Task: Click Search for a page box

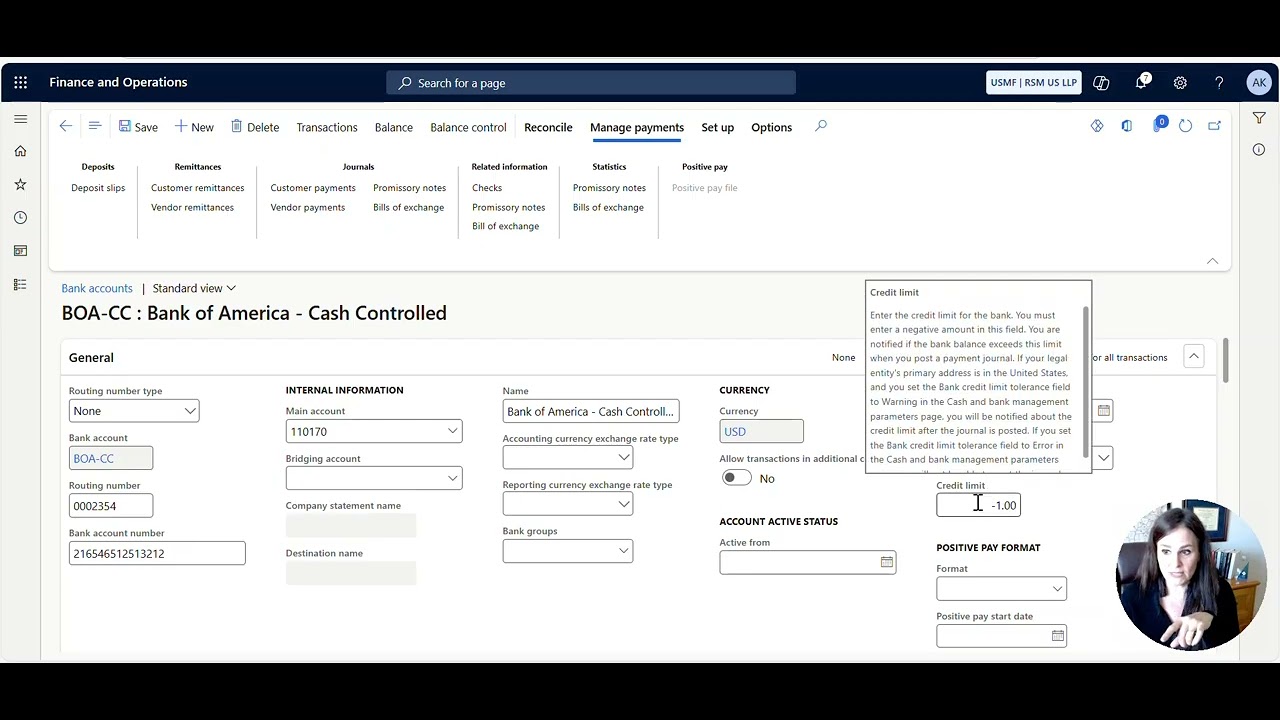Action: pos(591,83)
